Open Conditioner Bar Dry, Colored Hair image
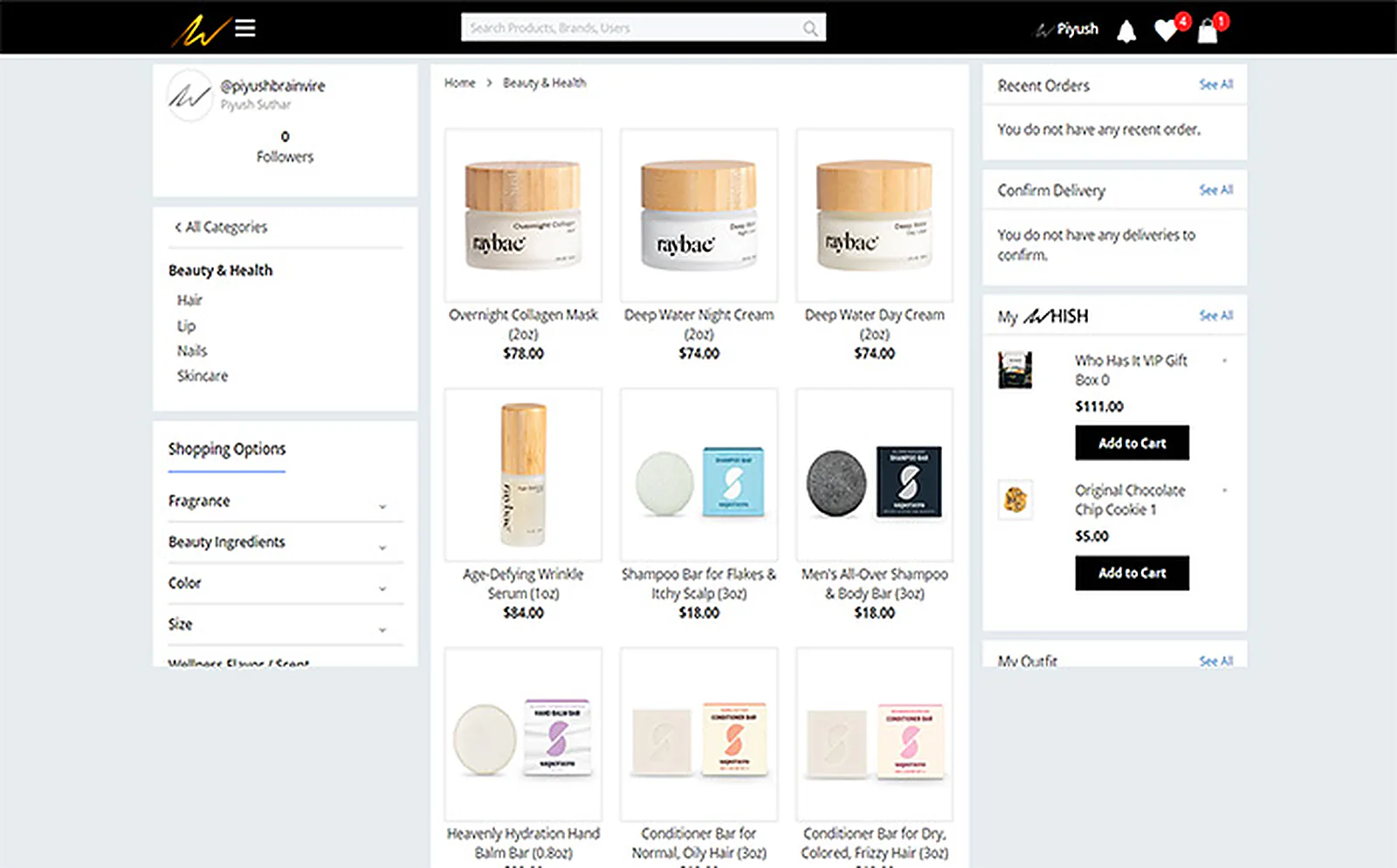The height and width of the screenshot is (868, 1397). point(874,734)
